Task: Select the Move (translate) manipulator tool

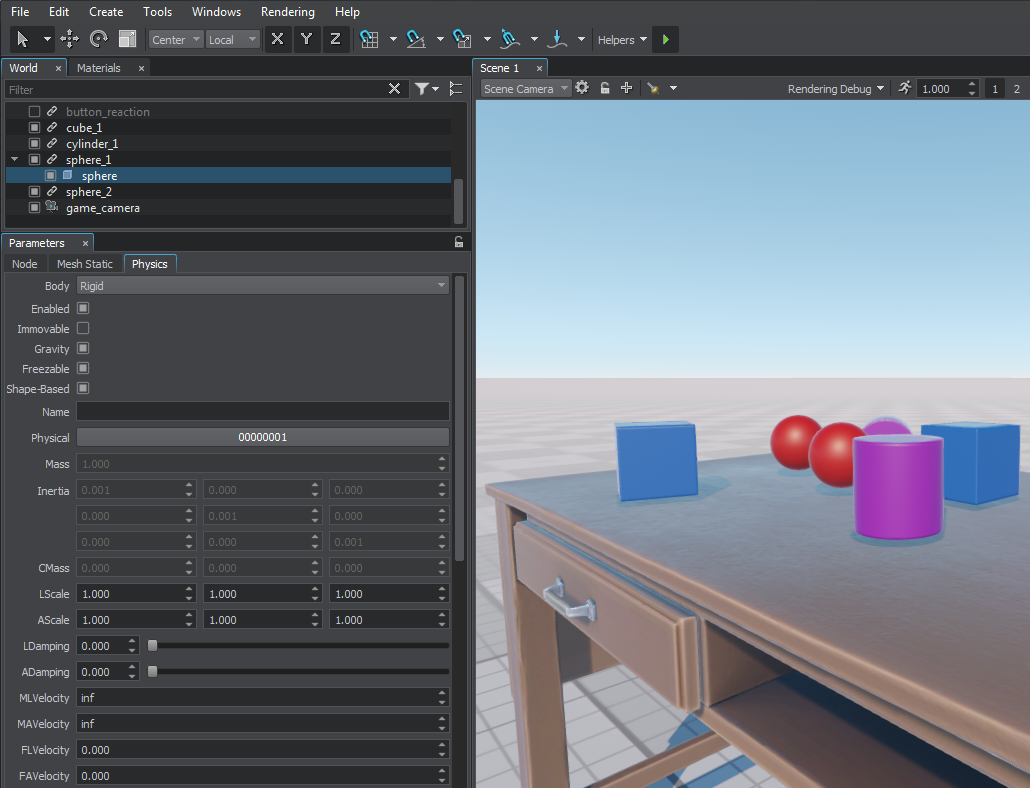Action: (x=70, y=39)
